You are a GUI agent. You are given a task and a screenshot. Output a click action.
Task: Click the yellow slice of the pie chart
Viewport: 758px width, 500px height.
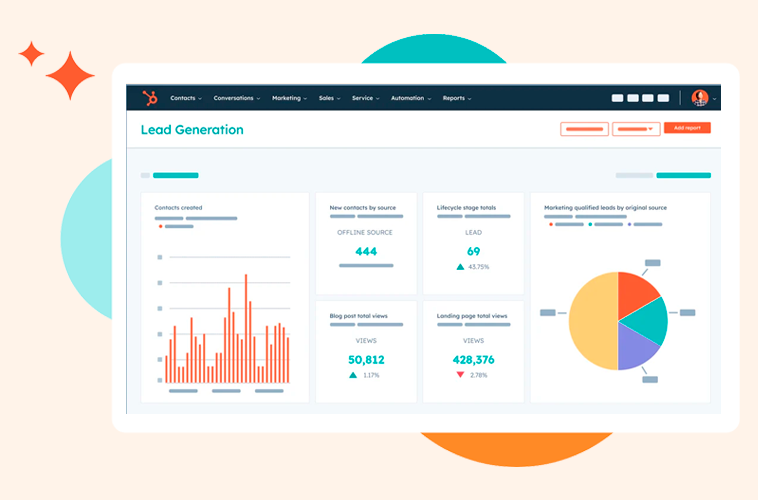coord(590,322)
